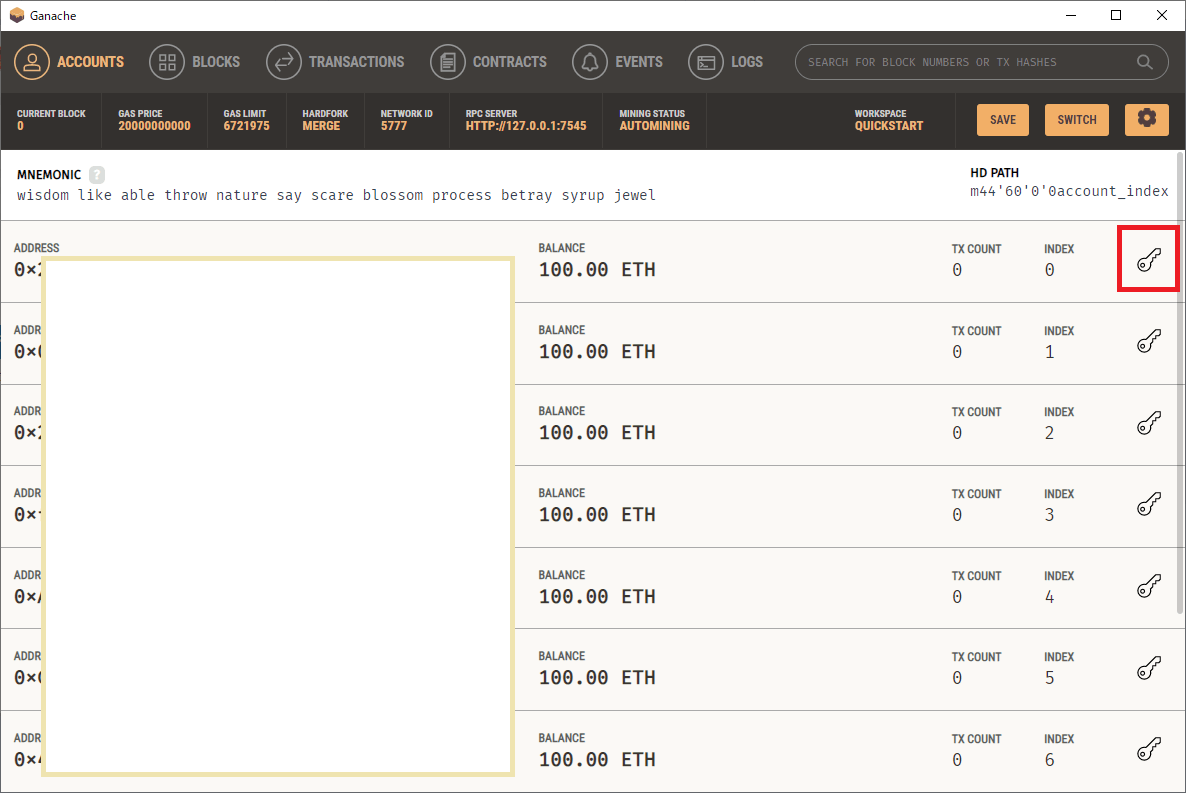Open the Contracts tab
This screenshot has width=1186, height=793.
click(489, 62)
